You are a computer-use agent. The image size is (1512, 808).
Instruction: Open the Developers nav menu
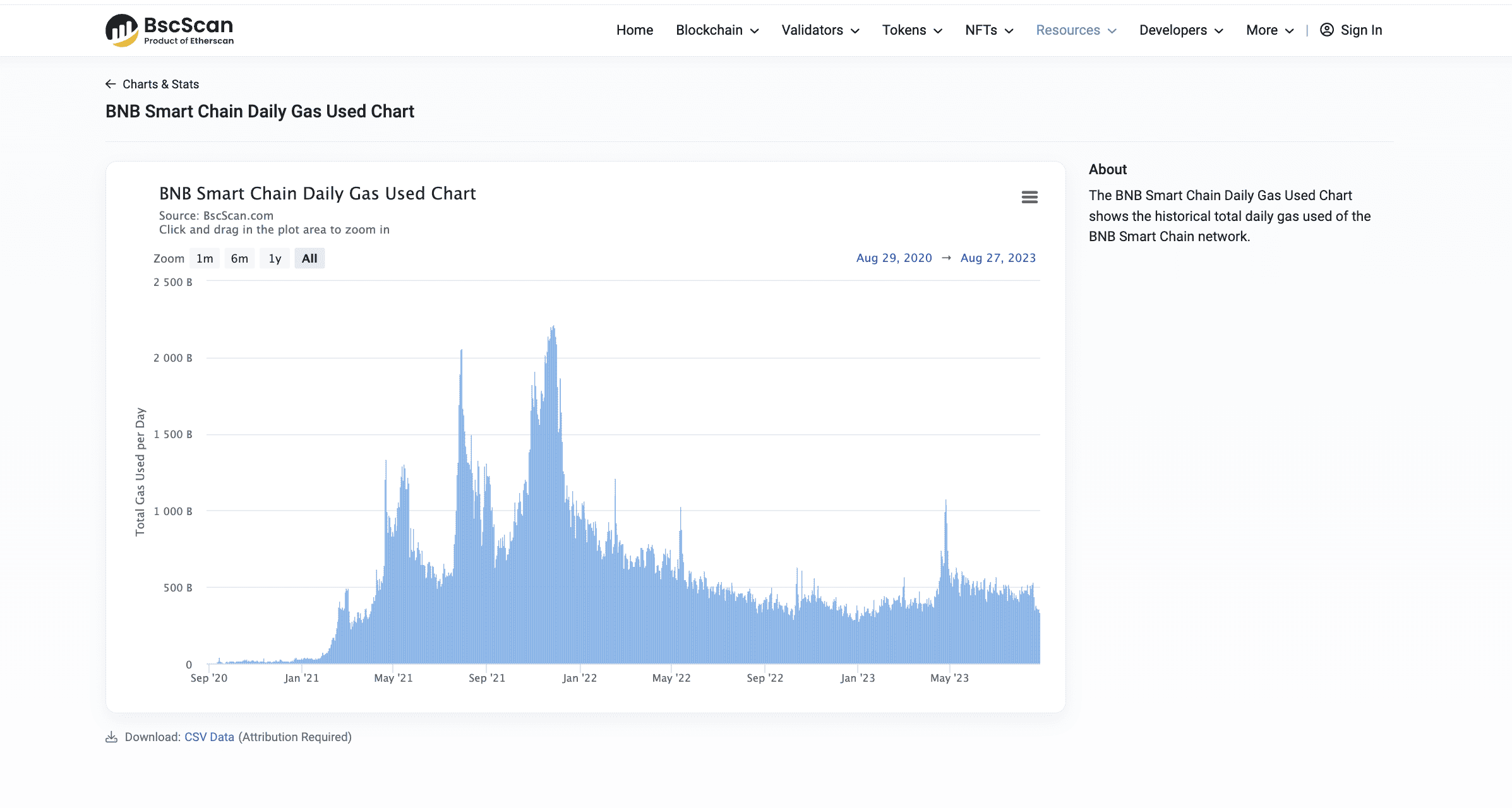(x=1181, y=30)
